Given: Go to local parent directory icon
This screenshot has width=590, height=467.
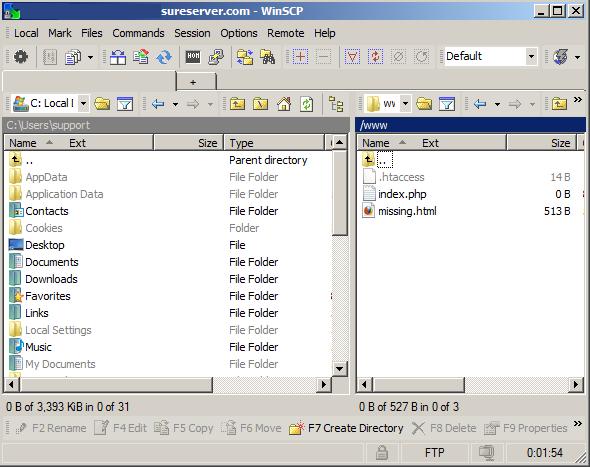Looking at the screenshot, I should tap(237, 103).
